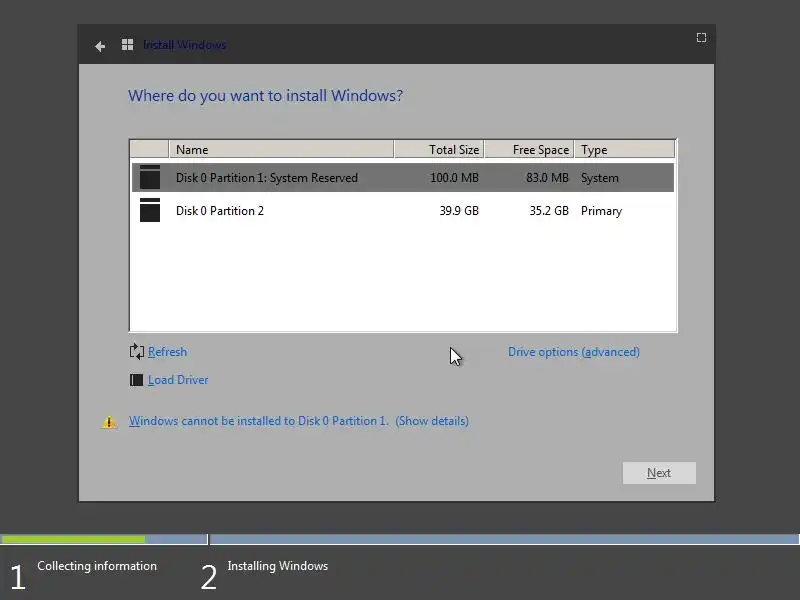
Task: Click the drive icon for Partition 1
Action: tap(150, 177)
